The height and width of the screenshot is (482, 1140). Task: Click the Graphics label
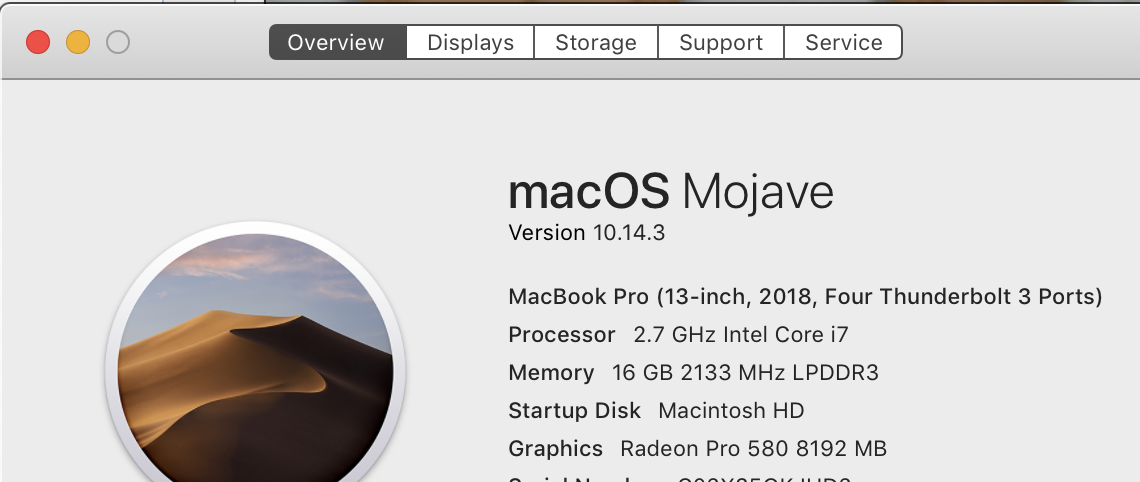click(555, 449)
